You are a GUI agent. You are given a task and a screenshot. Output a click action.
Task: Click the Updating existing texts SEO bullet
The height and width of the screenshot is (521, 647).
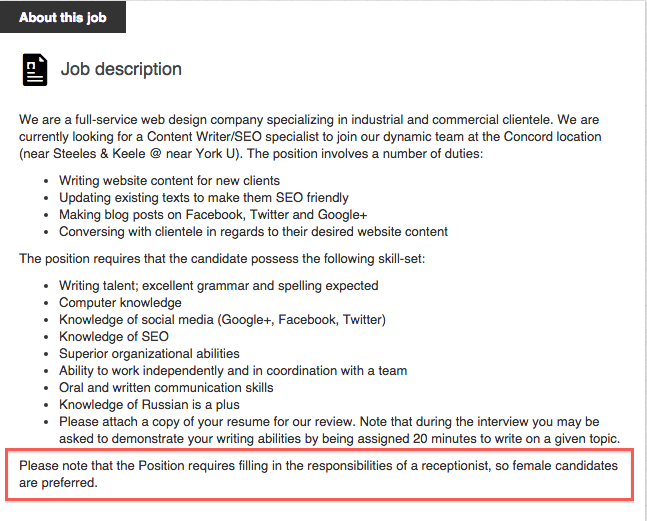point(204,198)
